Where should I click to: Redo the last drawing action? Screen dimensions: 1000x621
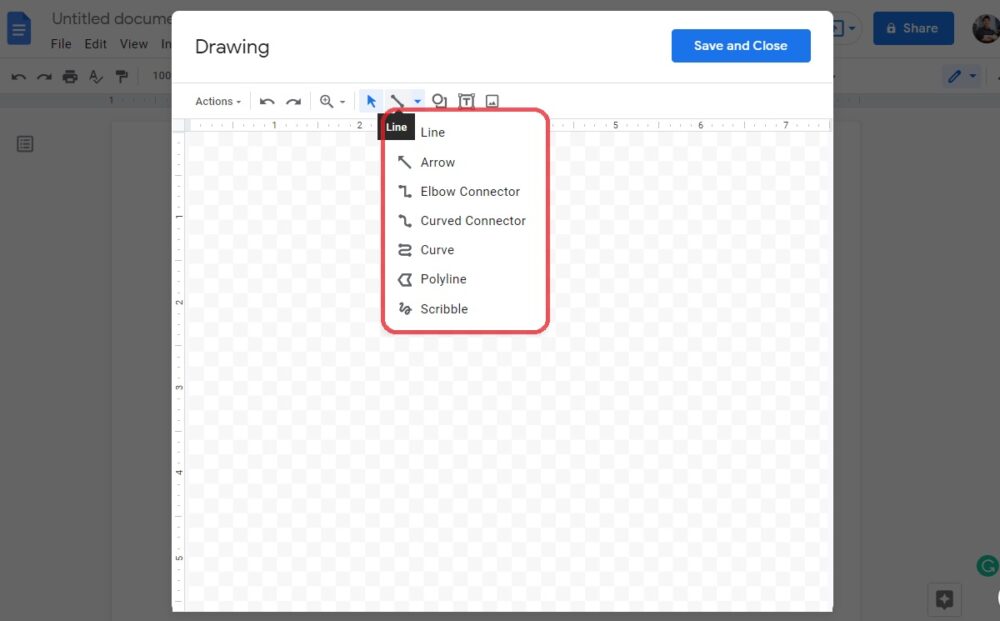coord(293,100)
